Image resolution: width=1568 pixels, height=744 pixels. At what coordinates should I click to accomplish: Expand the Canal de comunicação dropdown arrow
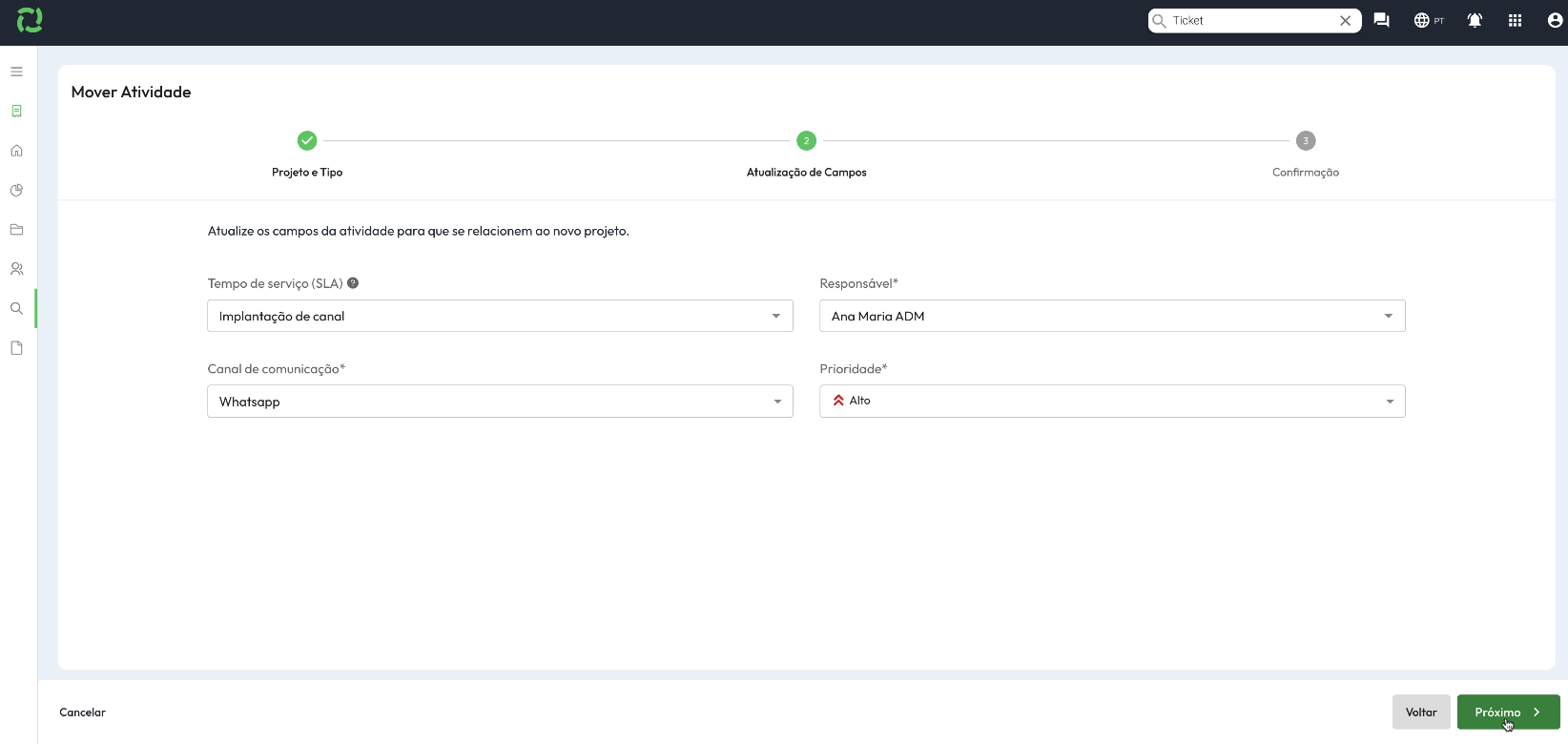(777, 402)
